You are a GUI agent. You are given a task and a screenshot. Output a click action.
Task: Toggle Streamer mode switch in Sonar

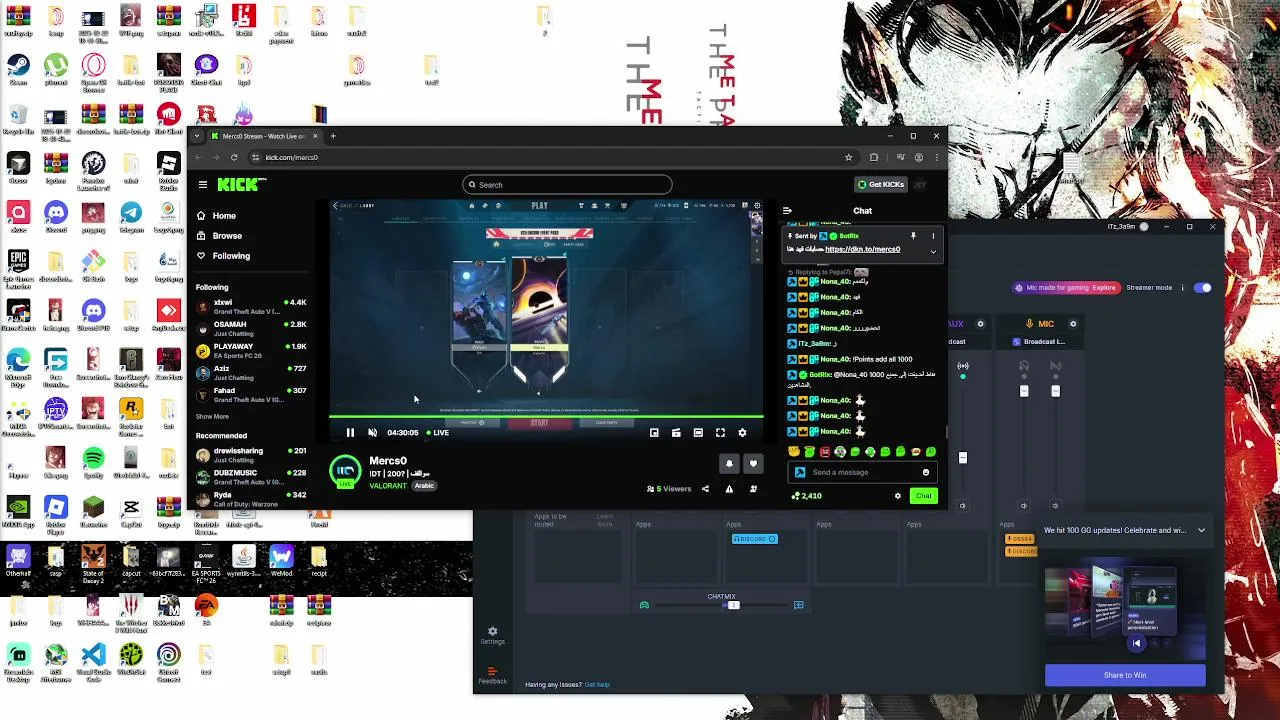coord(1203,288)
